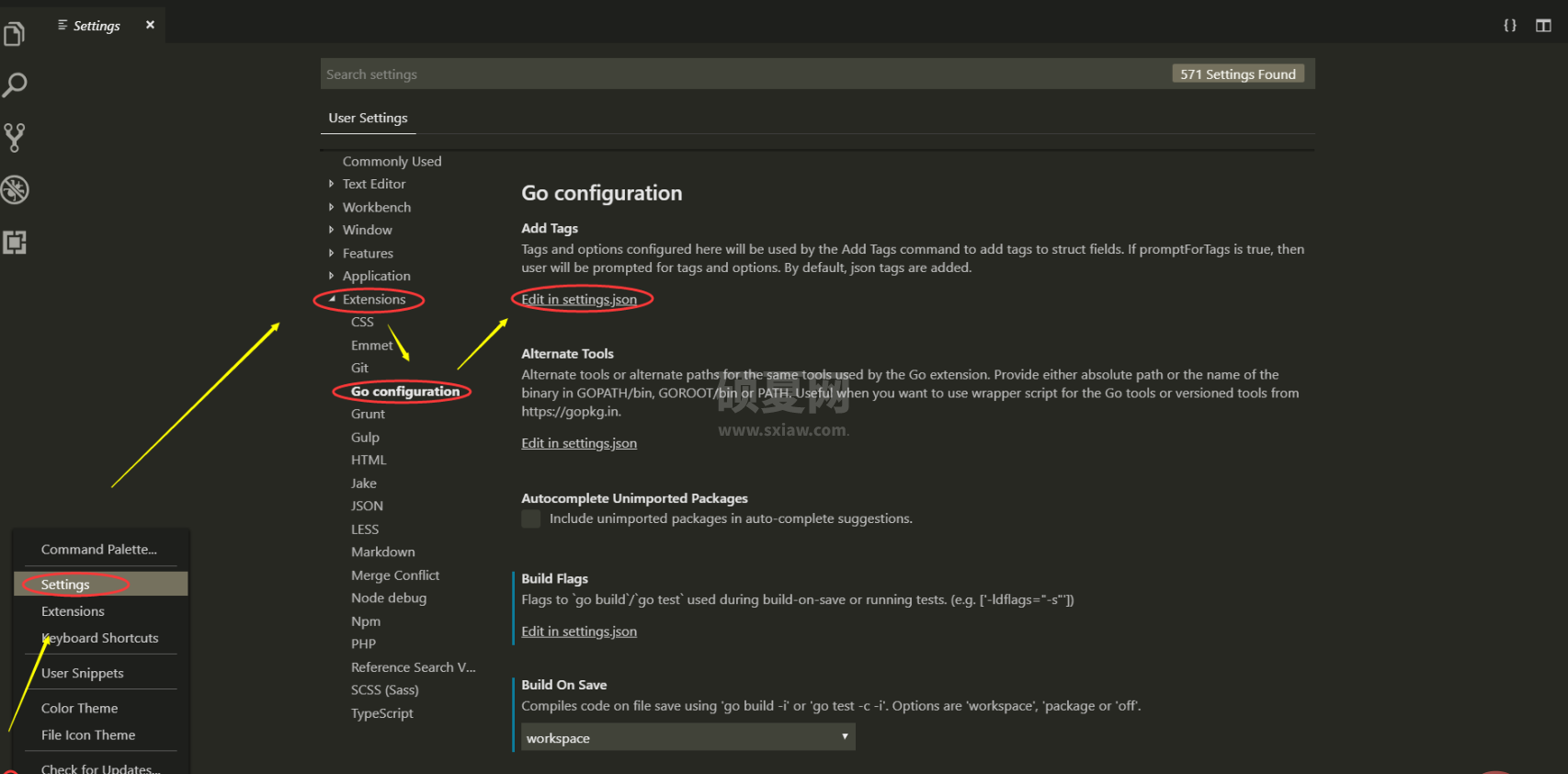Click the 571 Settings Found badge
Screen dimensions: 1568x774
tap(1237, 74)
